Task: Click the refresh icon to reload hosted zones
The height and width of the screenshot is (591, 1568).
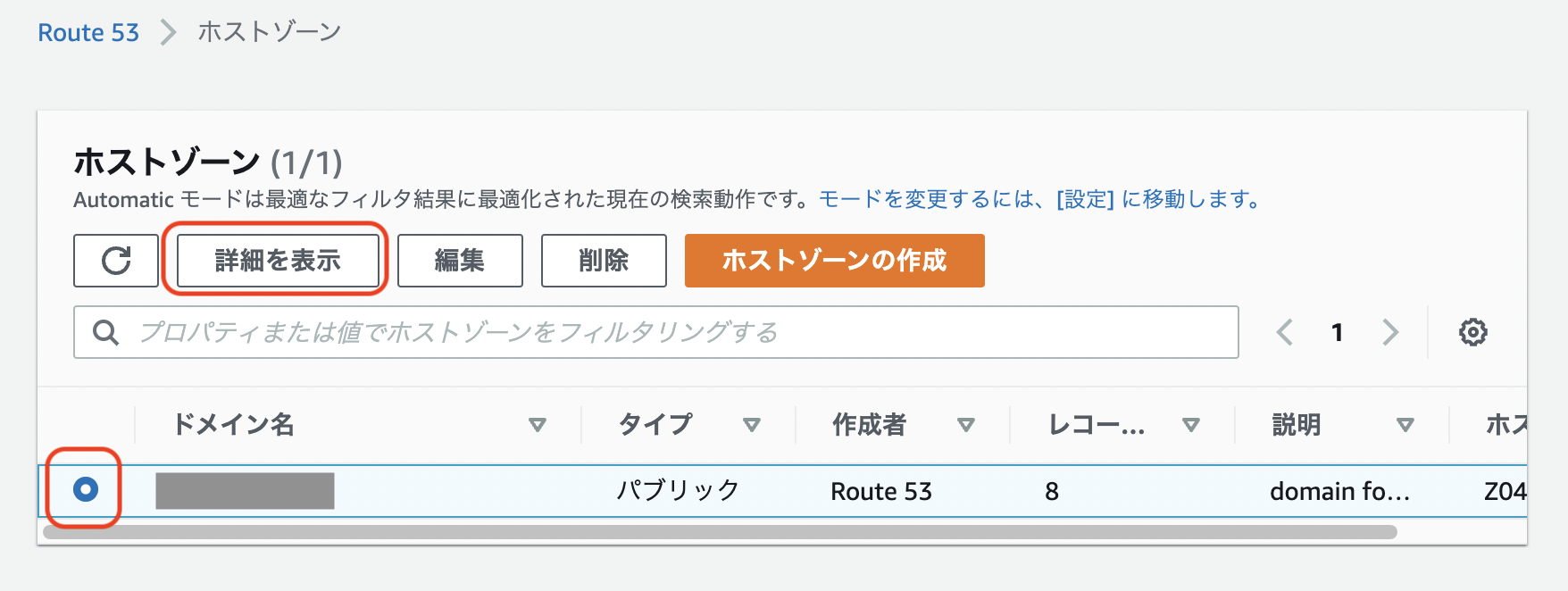Action: [x=115, y=261]
